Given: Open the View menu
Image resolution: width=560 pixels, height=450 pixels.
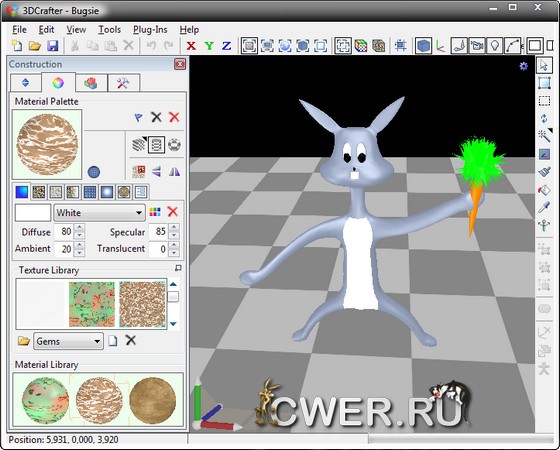Looking at the screenshot, I should click(x=76, y=30).
